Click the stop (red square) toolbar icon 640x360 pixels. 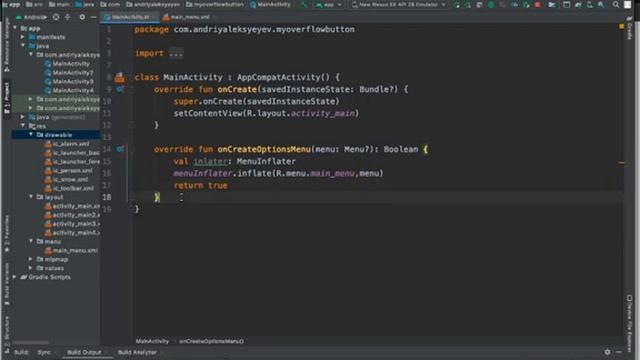click(x=538, y=5)
